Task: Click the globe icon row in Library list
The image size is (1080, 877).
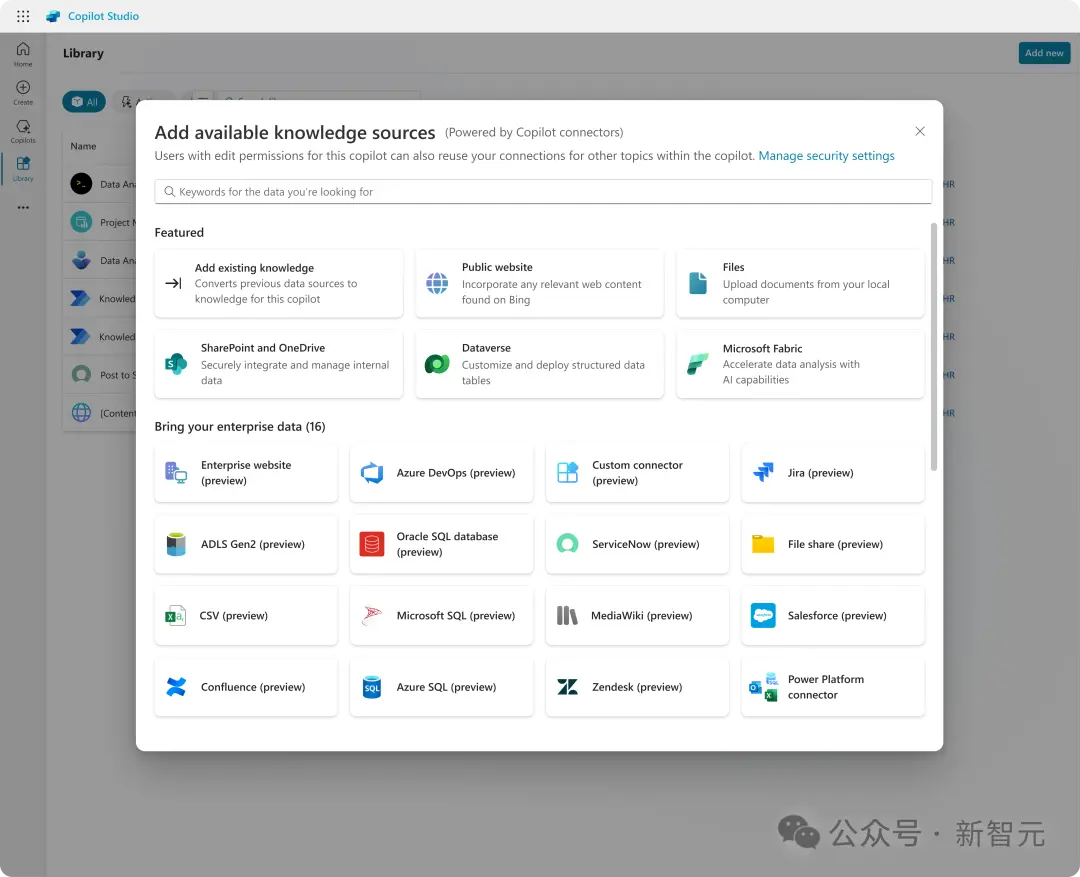Action: coord(81,413)
